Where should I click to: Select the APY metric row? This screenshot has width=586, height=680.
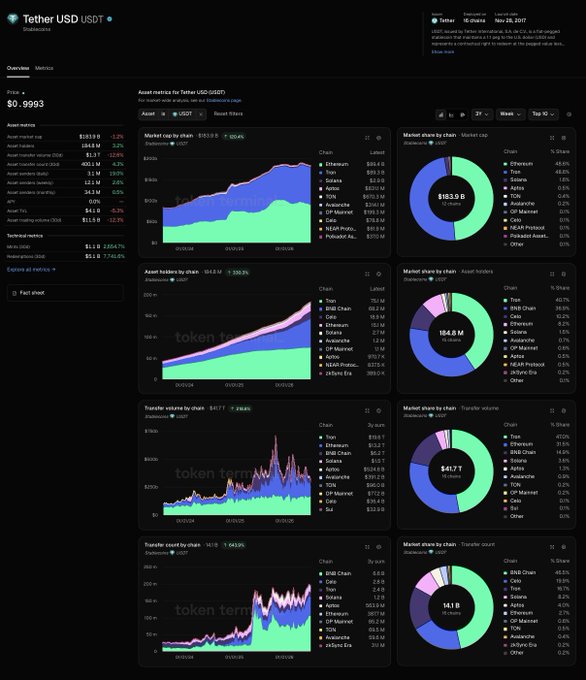coord(65,202)
